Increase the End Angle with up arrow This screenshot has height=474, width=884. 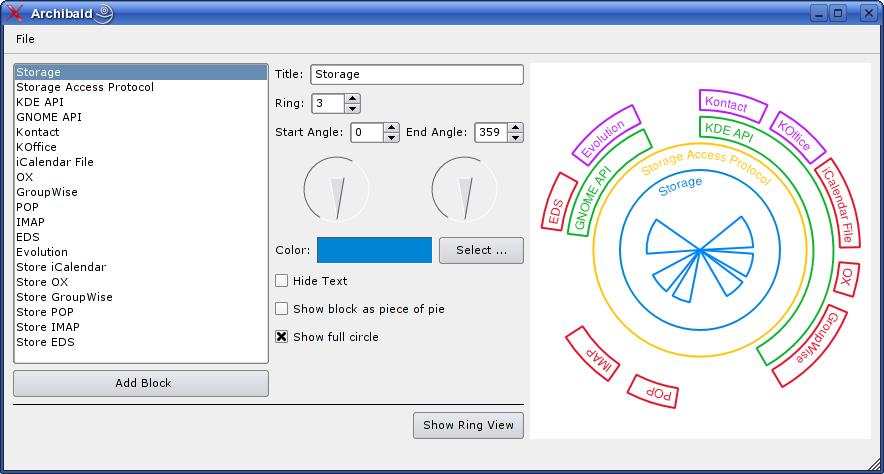(514, 127)
